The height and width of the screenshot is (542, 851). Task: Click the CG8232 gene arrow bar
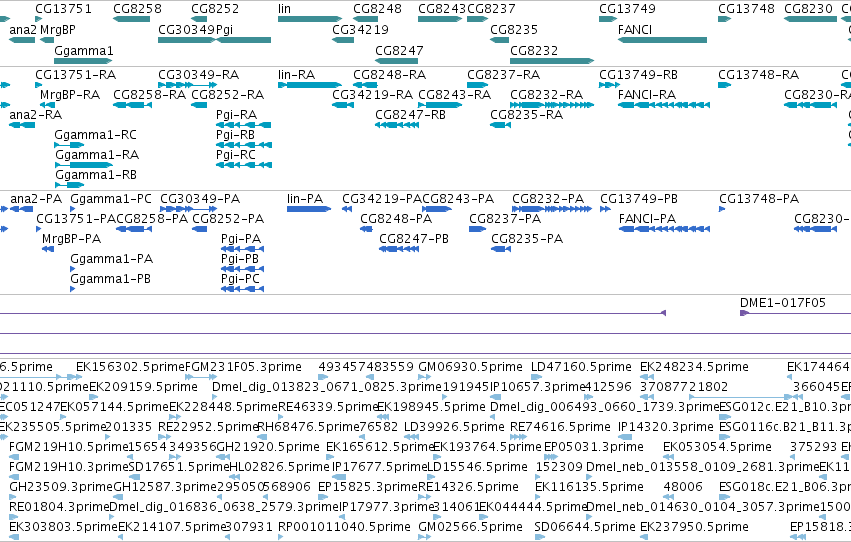click(552, 61)
